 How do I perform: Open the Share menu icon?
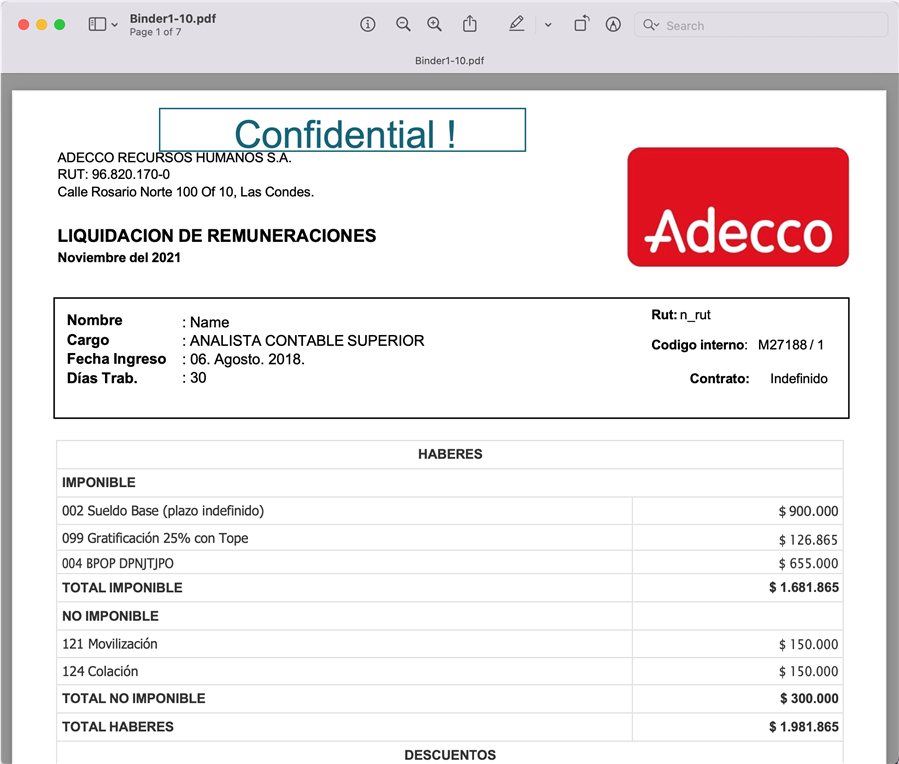(x=470, y=25)
